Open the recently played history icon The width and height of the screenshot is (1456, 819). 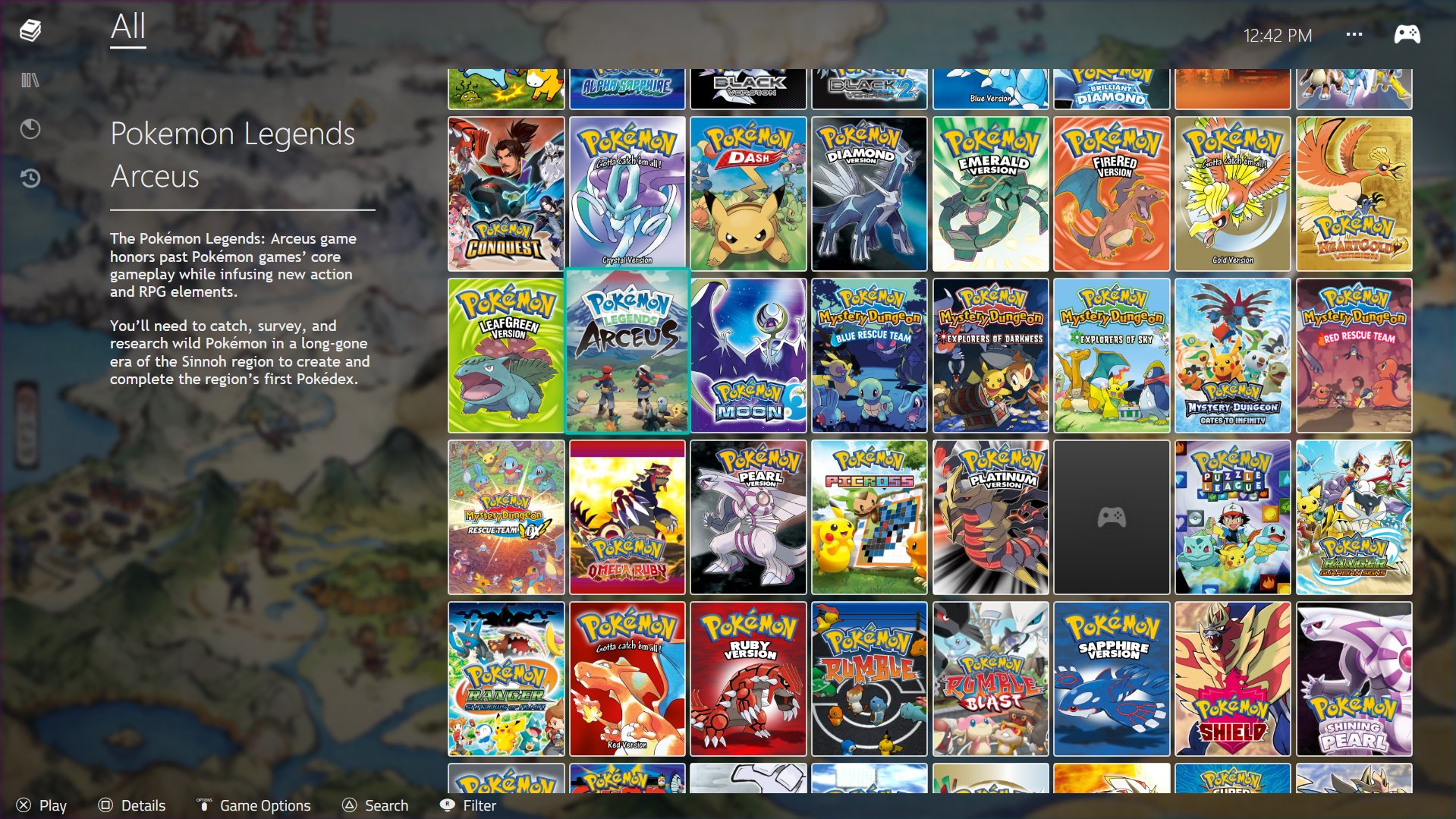pyautogui.click(x=30, y=178)
